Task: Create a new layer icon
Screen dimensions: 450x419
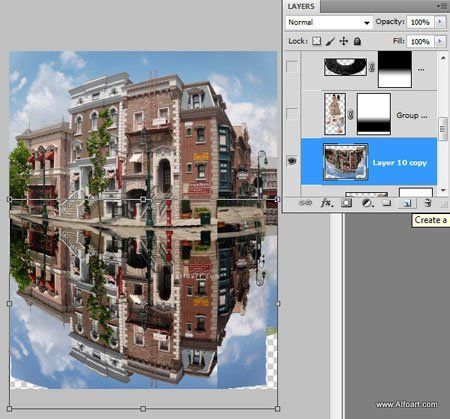Action: click(407, 203)
